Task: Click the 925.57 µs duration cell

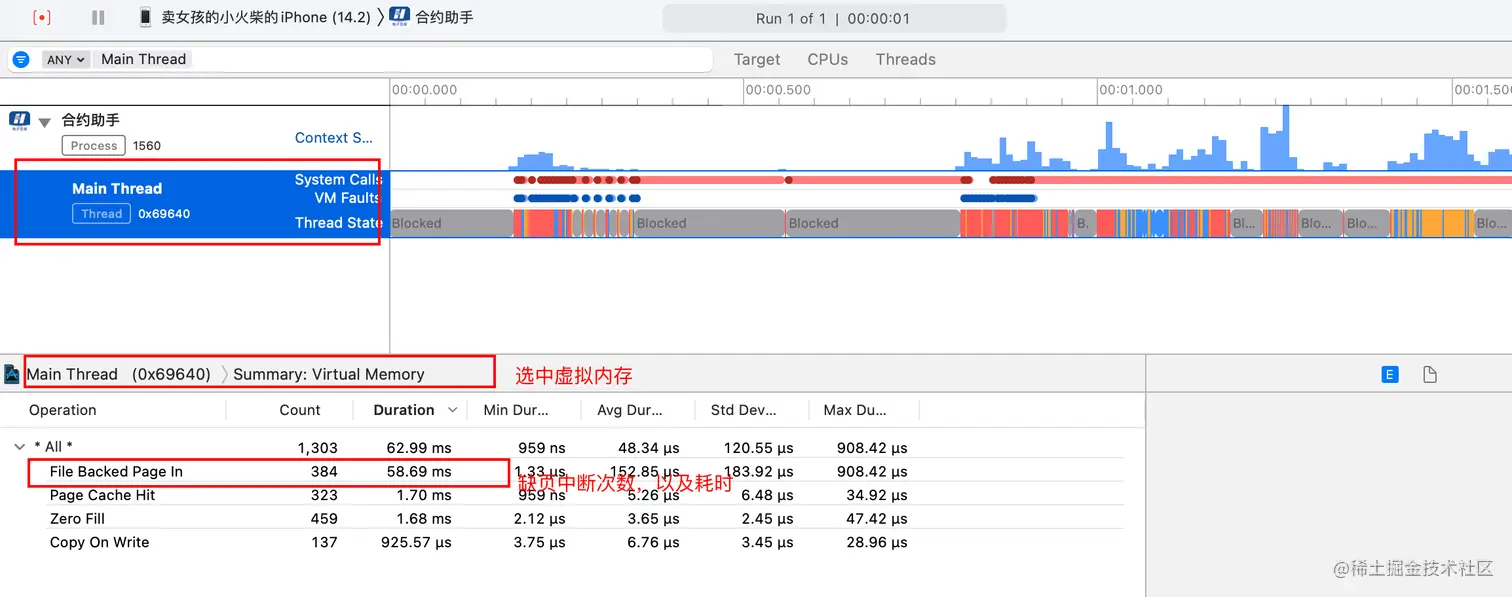Action: tap(416, 542)
